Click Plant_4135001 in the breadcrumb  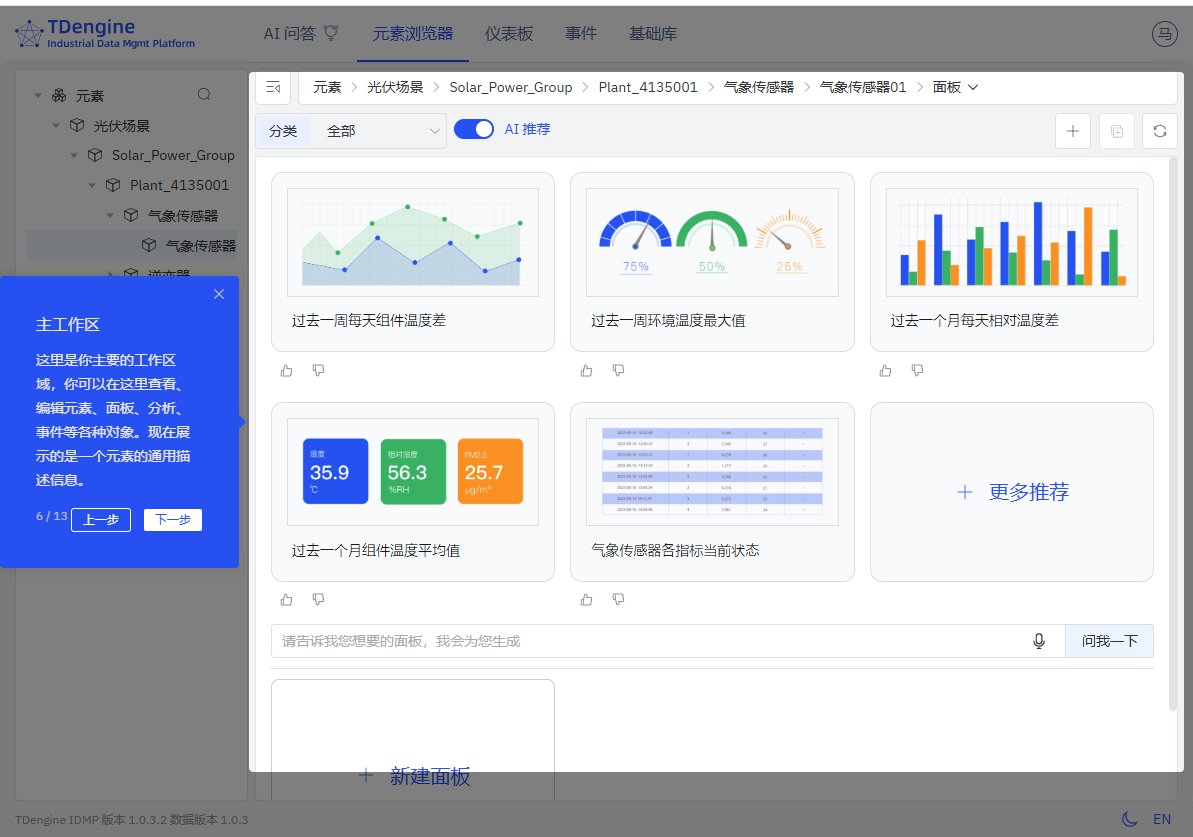(647, 88)
